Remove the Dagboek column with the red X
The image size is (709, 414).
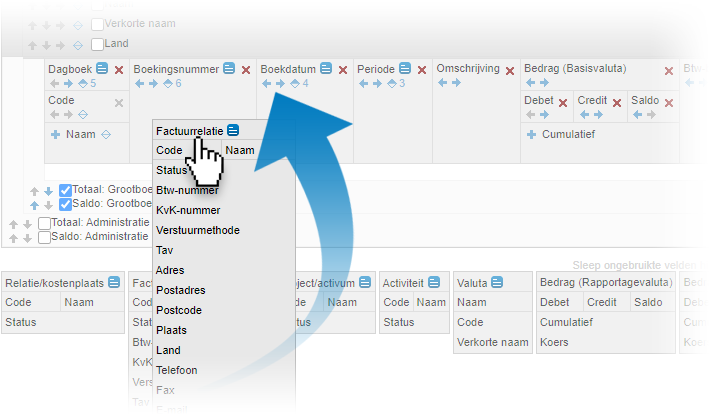click(119, 69)
